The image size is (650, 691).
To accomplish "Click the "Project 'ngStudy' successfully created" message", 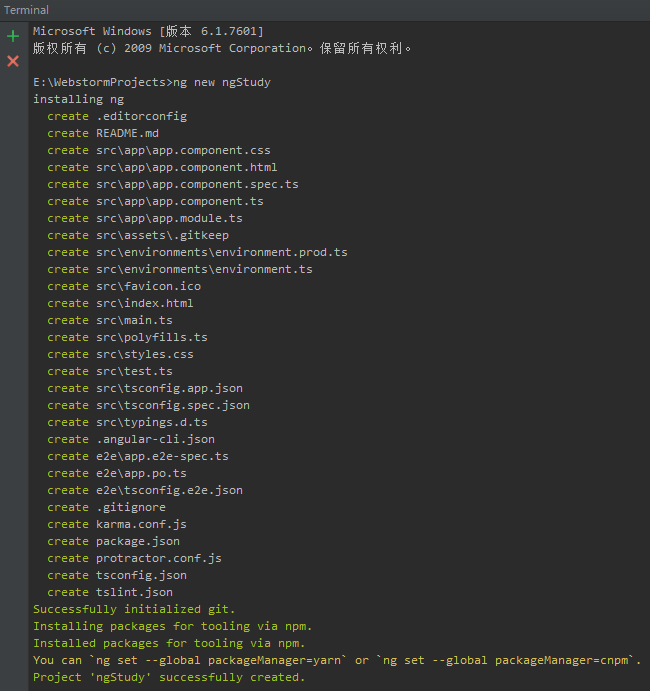I will point(168,677).
